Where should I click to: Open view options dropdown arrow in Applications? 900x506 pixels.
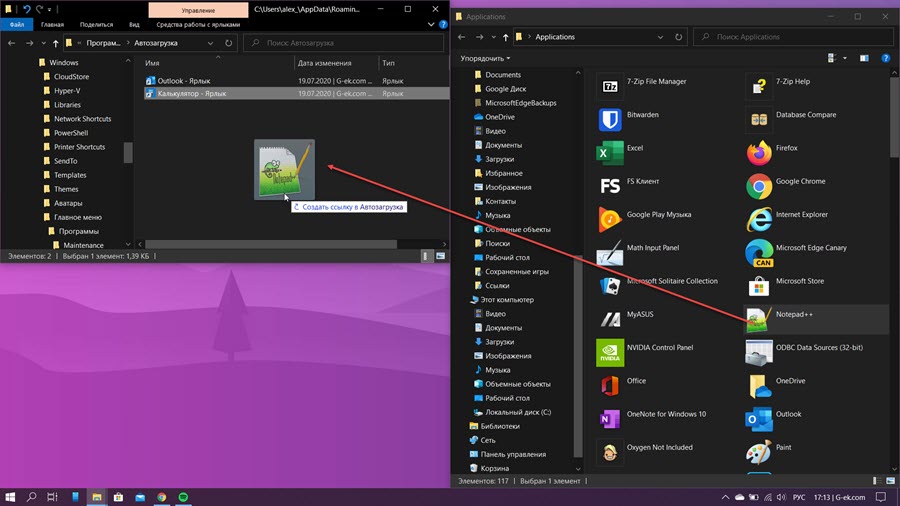pos(845,58)
